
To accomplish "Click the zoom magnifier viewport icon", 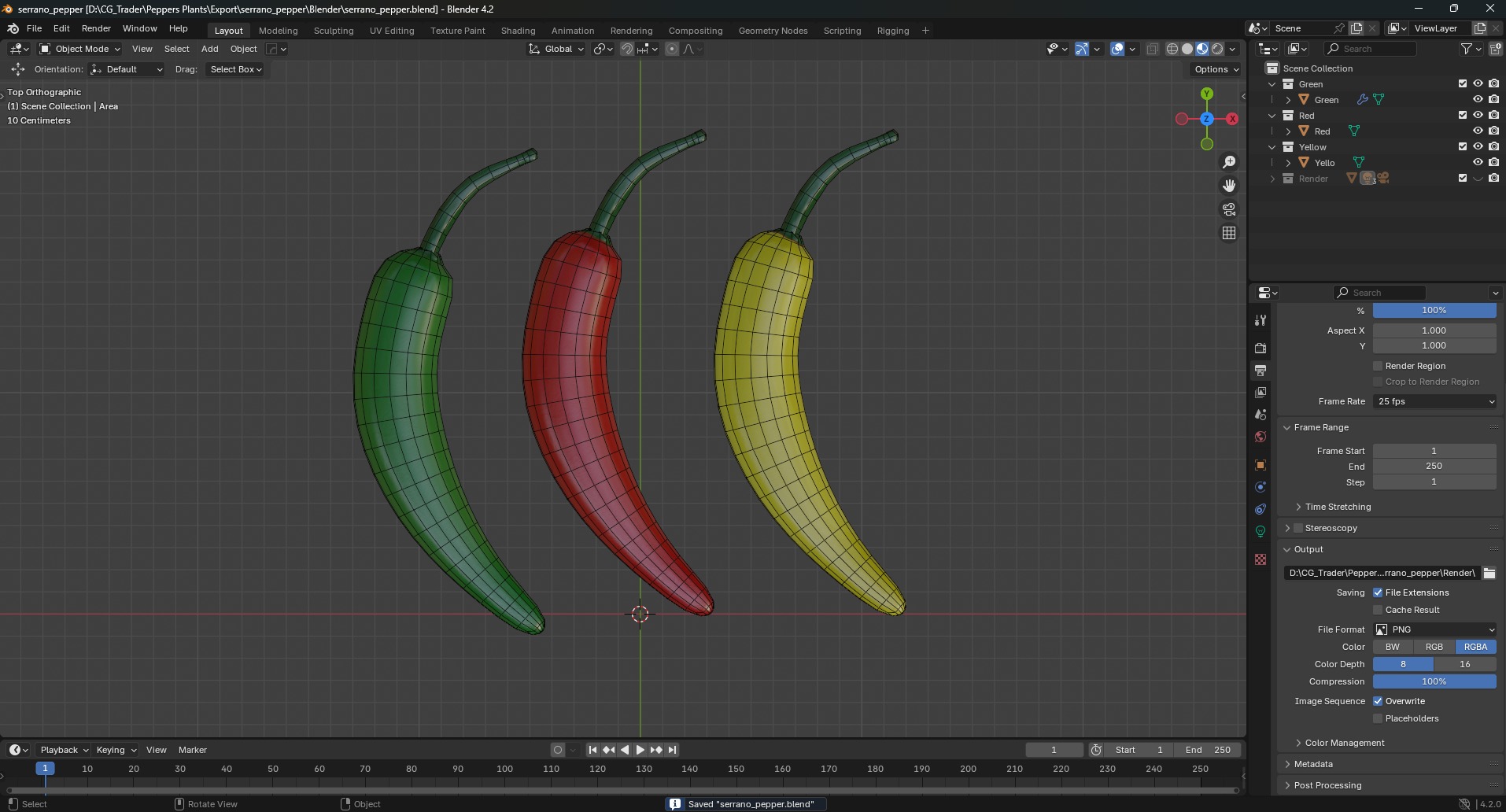I will pyautogui.click(x=1229, y=162).
